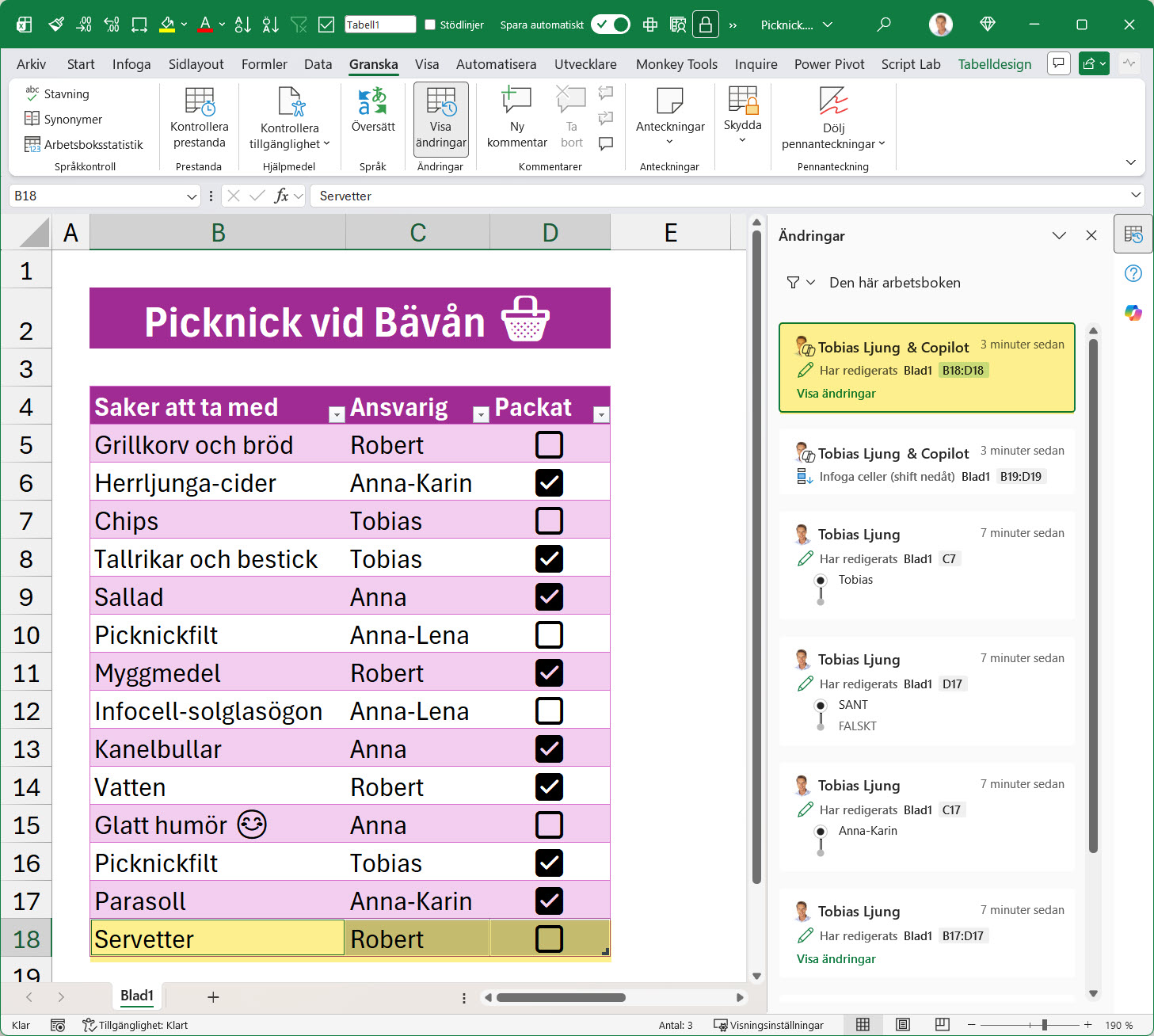The width and height of the screenshot is (1154, 1036).
Task: Check Packat box for Servetter
Action: (x=550, y=939)
